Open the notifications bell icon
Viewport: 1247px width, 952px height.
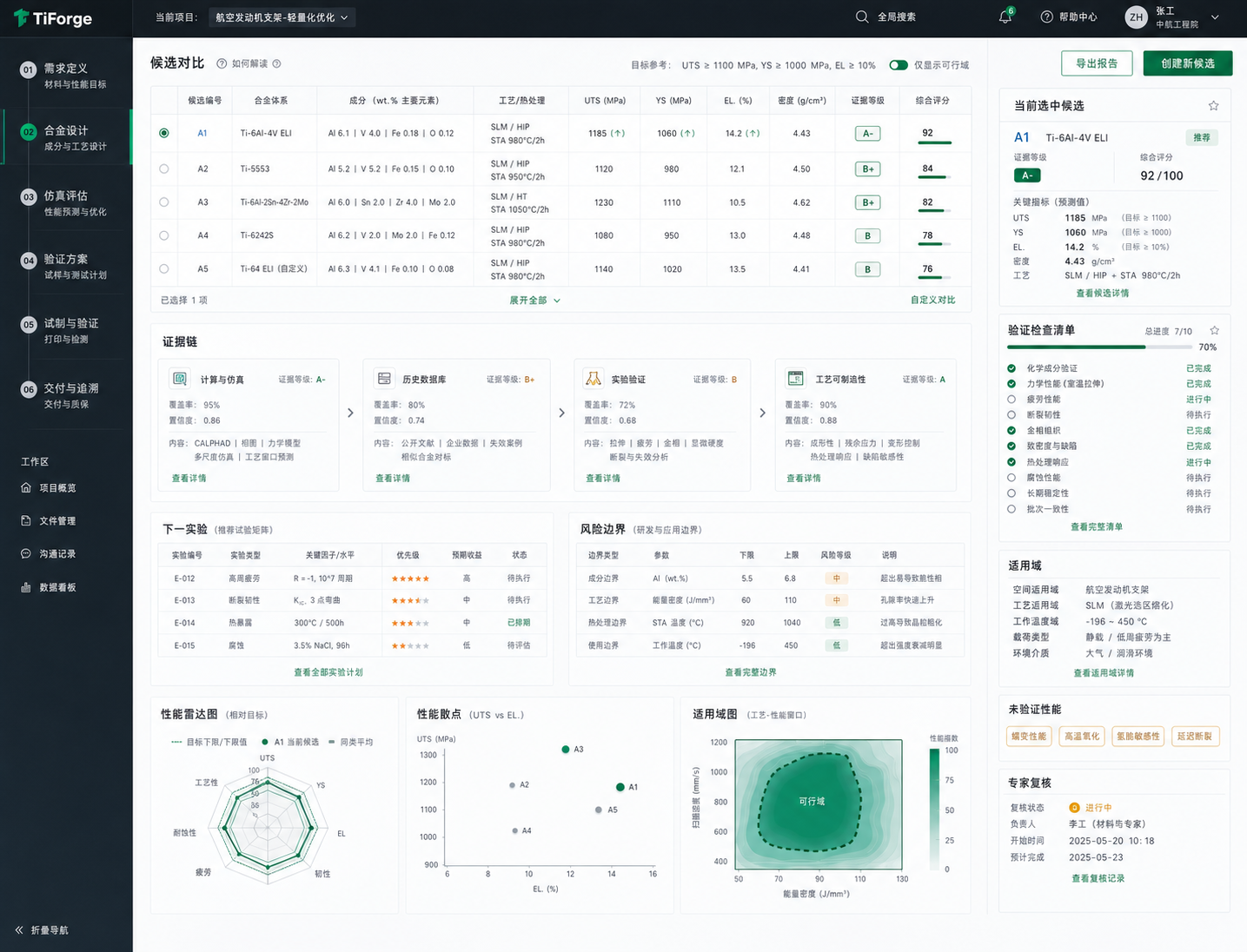[x=1005, y=17]
